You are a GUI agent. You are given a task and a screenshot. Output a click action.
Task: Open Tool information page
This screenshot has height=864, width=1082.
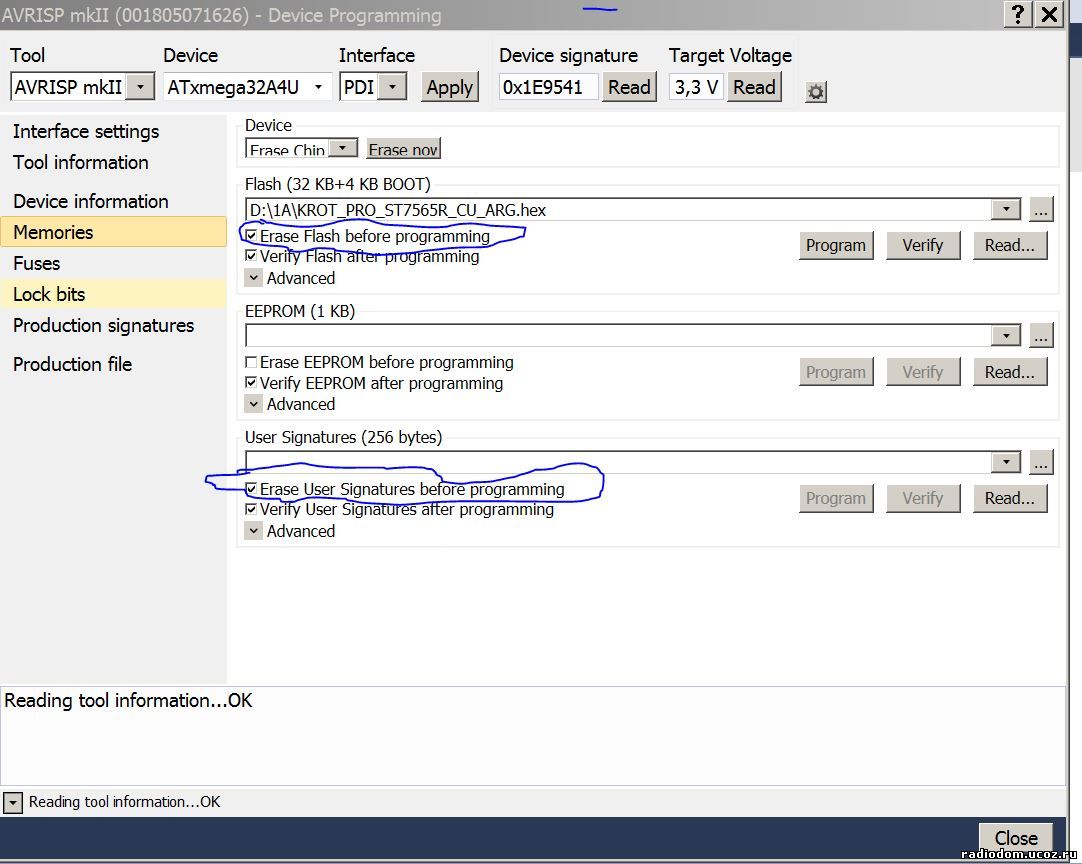click(81, 162)
